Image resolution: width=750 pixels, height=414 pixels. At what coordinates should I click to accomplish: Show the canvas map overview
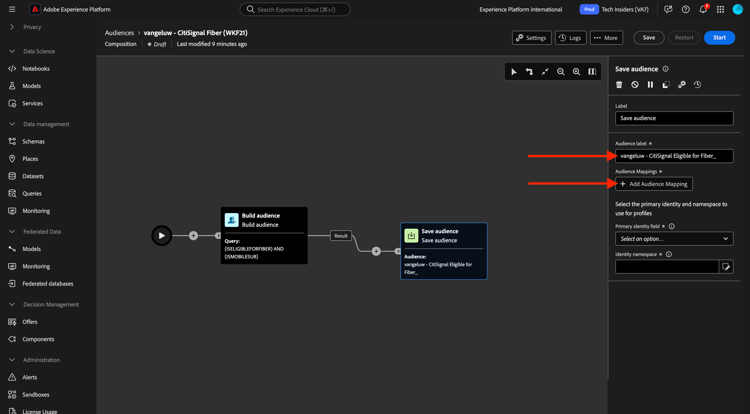coord(592,72)
